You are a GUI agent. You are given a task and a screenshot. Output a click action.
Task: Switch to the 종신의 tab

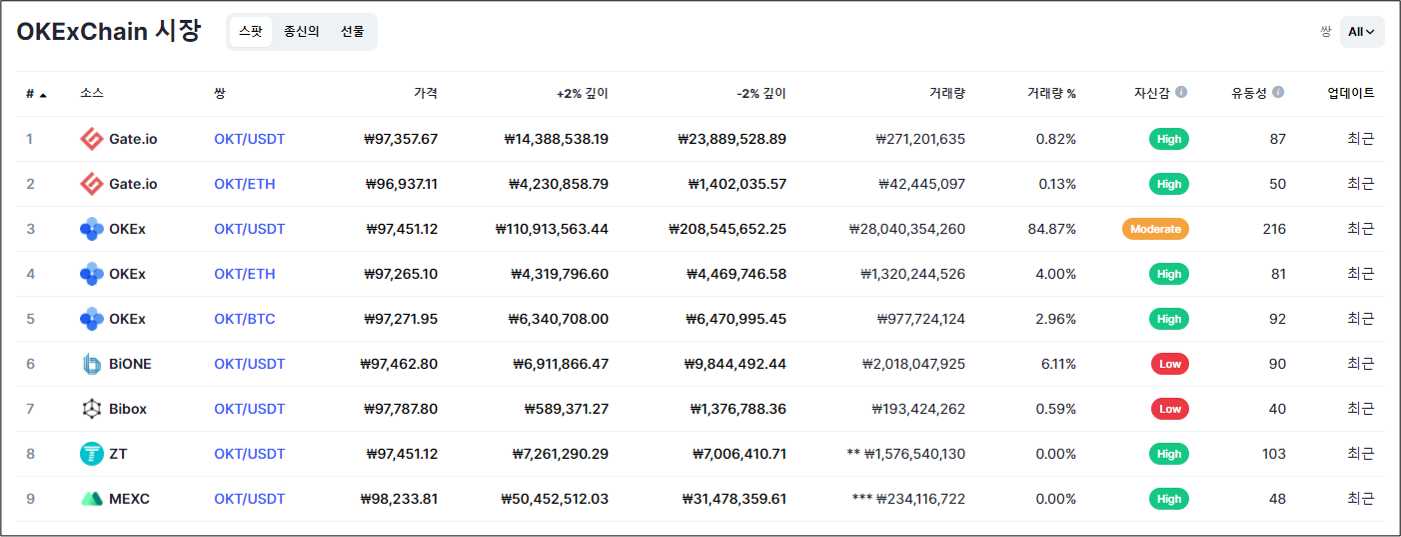301,32
